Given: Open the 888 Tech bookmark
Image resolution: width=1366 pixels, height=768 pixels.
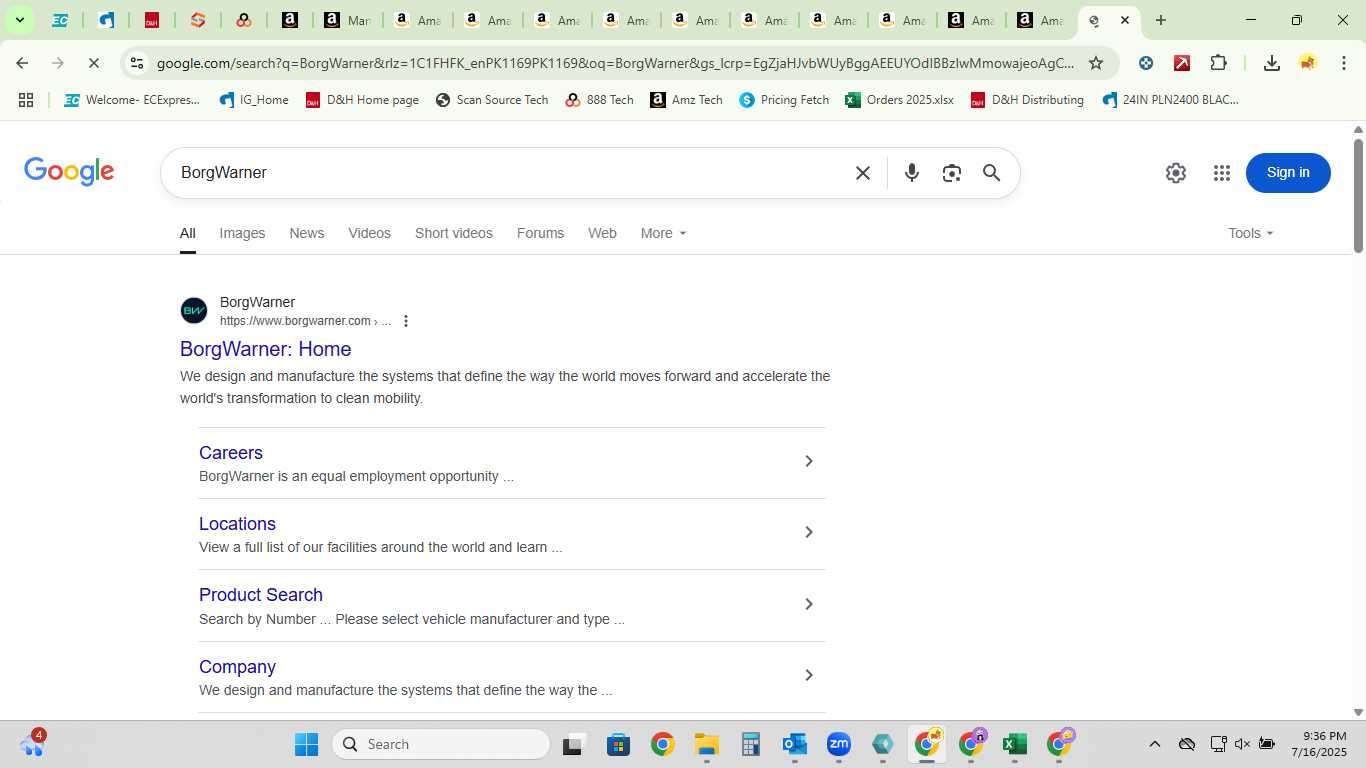Looking at the screenshot, I should tap(599, 100).
